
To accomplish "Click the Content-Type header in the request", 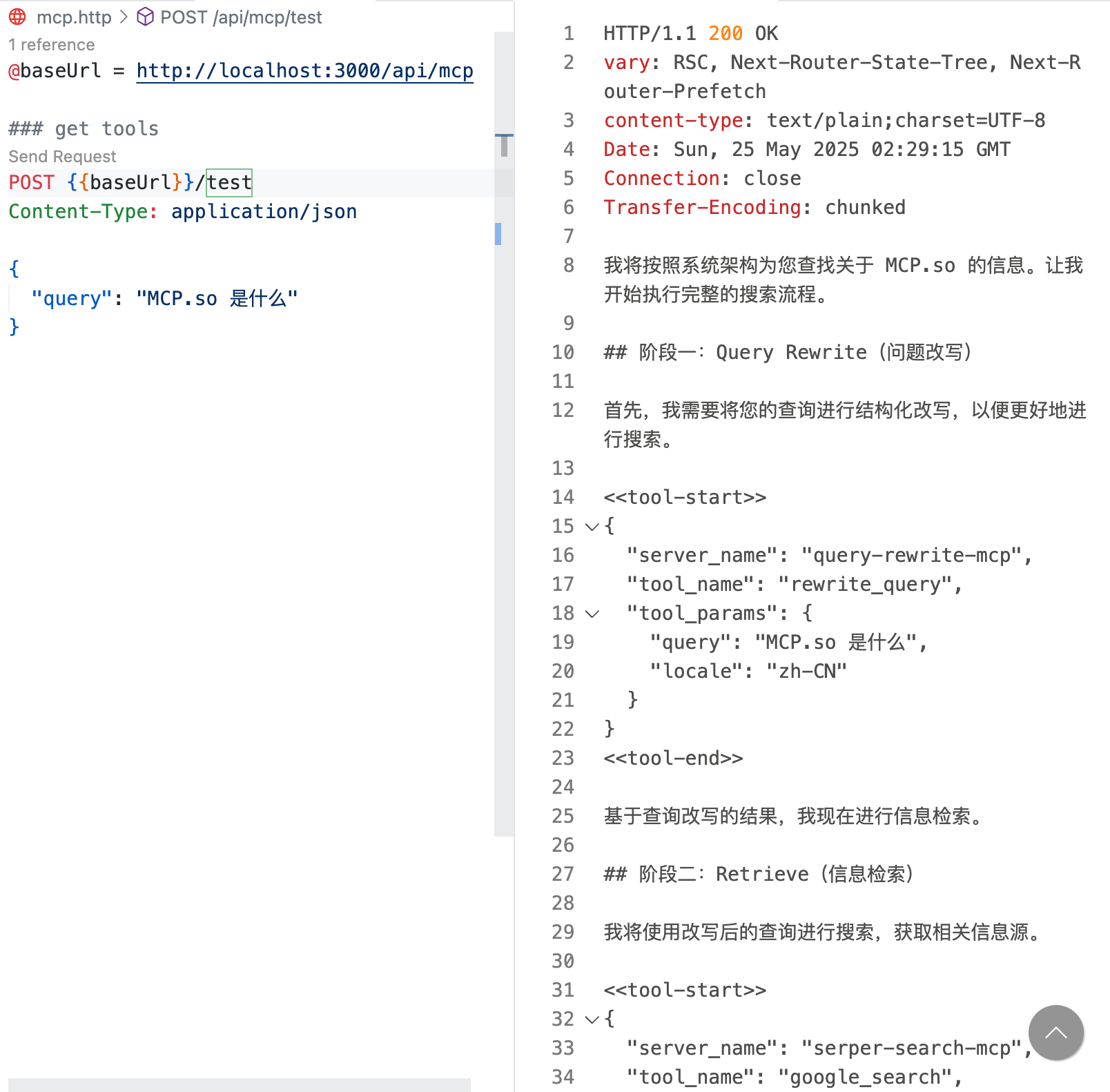I will 78,211.
